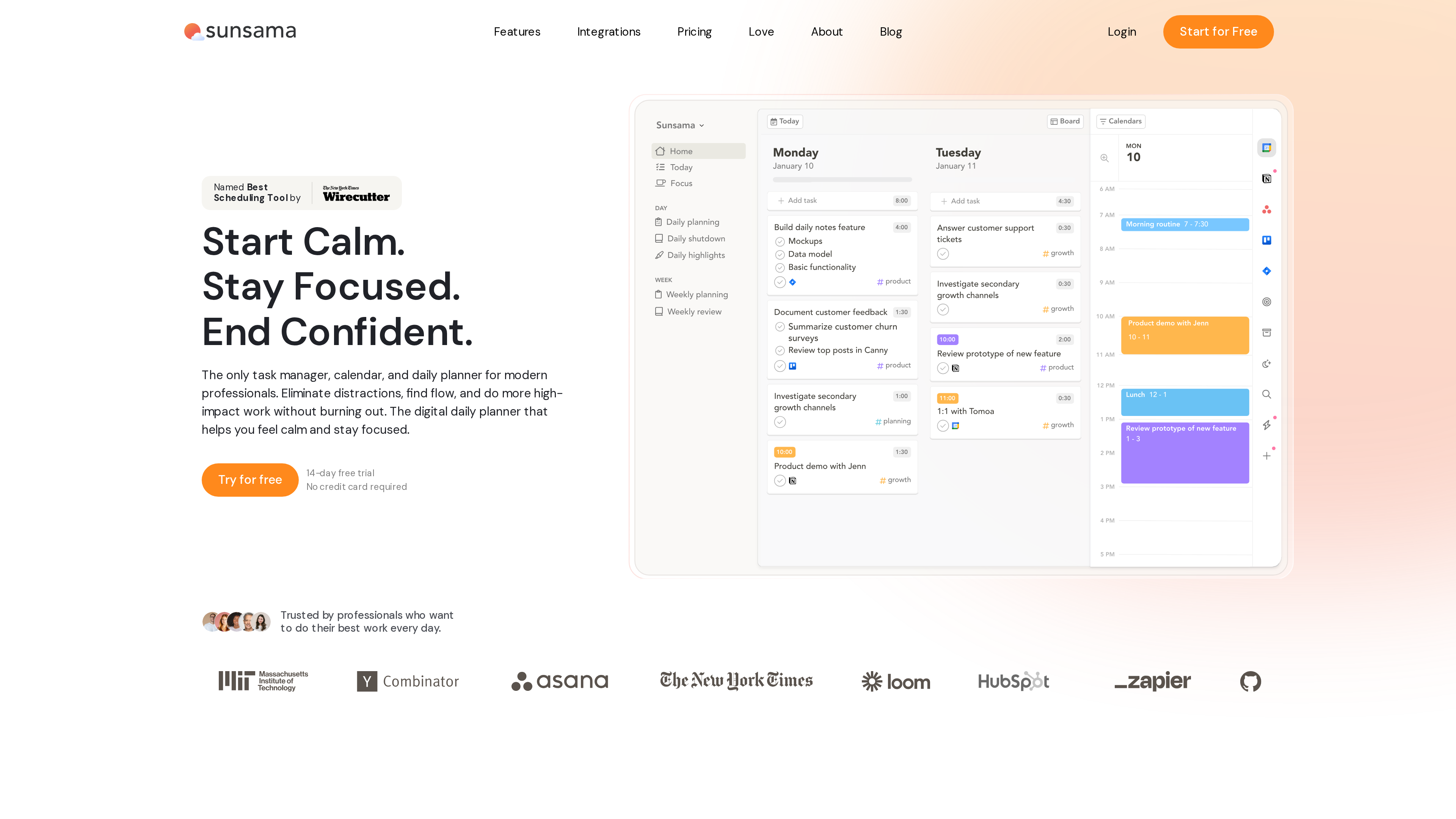Click the search magnifier in the right rail
The height and width of the screenshot is (819, 1456).
[x=1267, y=394]
